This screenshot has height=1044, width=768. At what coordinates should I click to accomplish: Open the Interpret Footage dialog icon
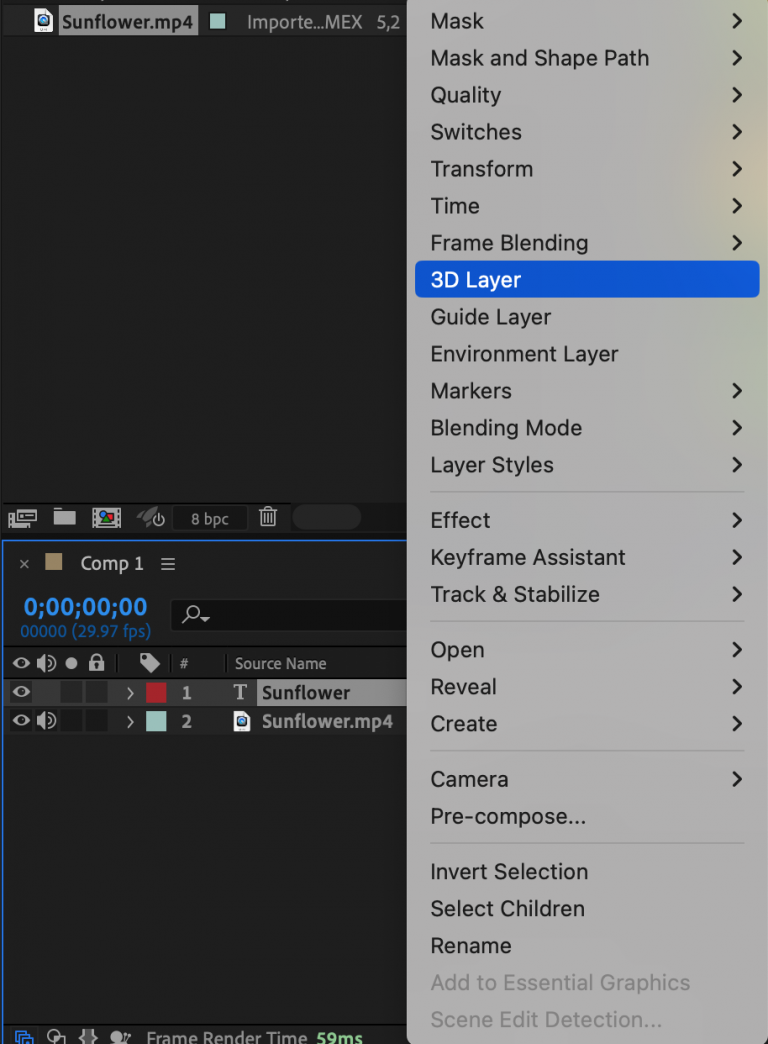pyautogui.click(x=22, y=518)
